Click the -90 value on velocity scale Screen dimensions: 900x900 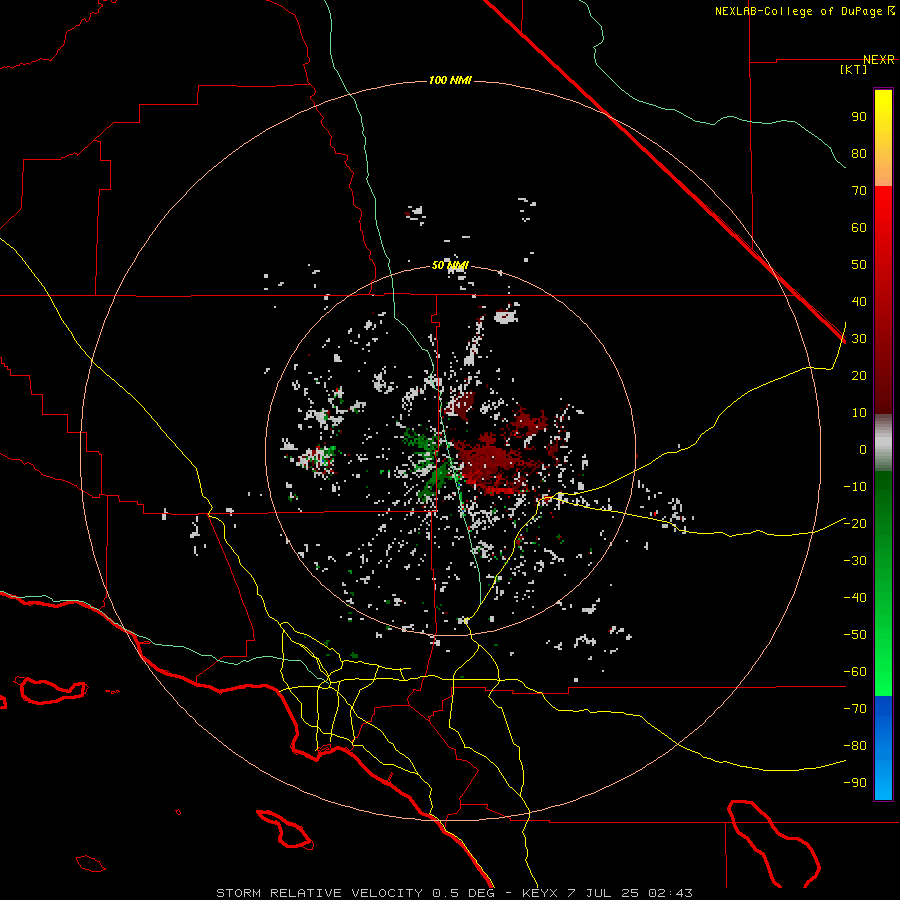855,783
